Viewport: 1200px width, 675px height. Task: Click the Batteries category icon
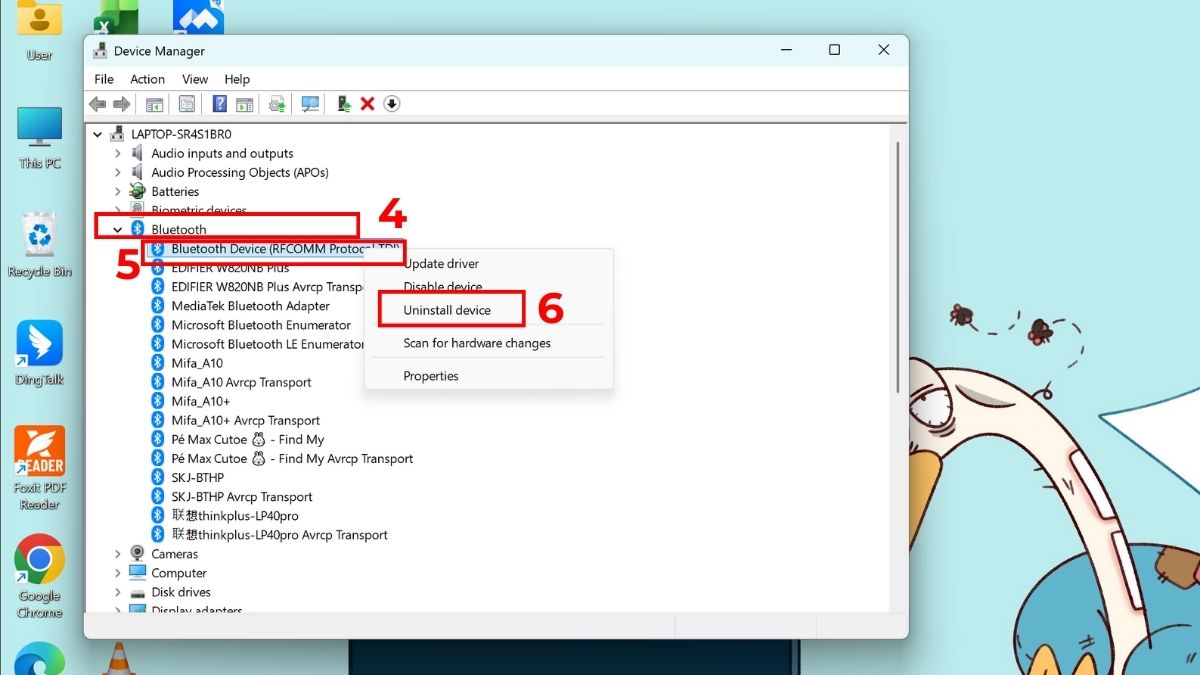(137, 191)
